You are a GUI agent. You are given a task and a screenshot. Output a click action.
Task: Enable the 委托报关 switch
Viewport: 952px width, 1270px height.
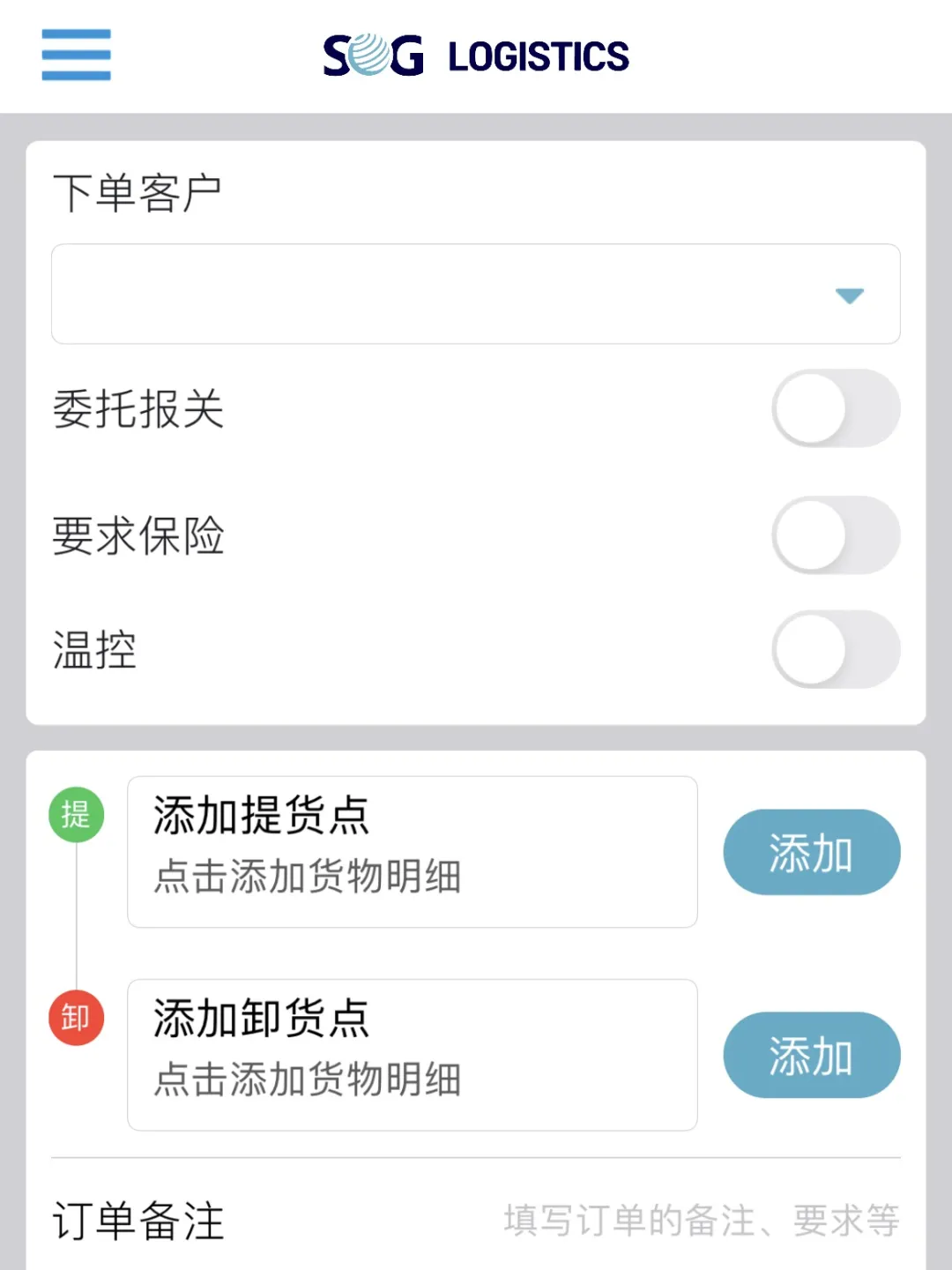[835, 408]
